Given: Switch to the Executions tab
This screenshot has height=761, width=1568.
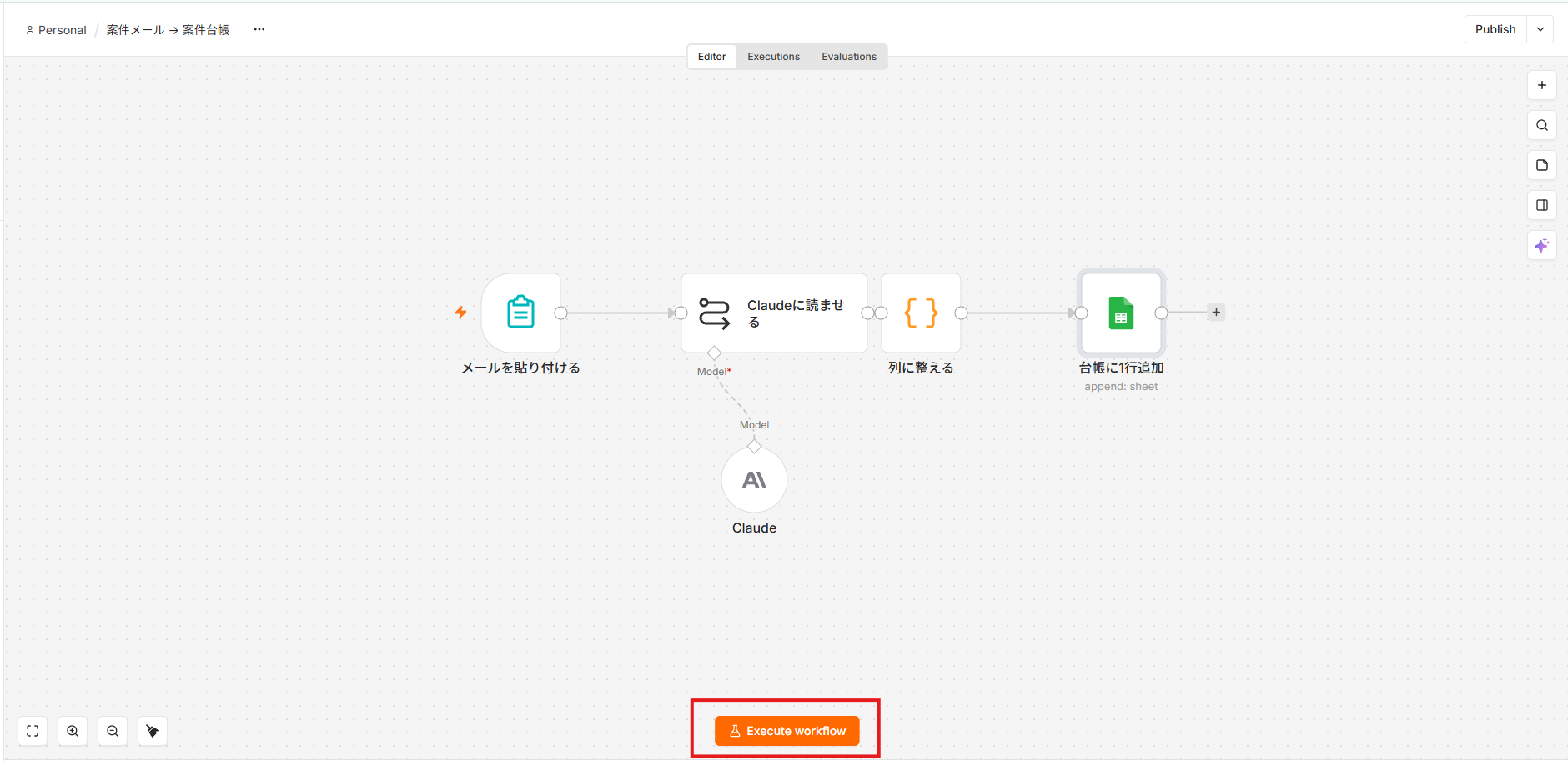Looking at the screenshot, I should (773, 57).
